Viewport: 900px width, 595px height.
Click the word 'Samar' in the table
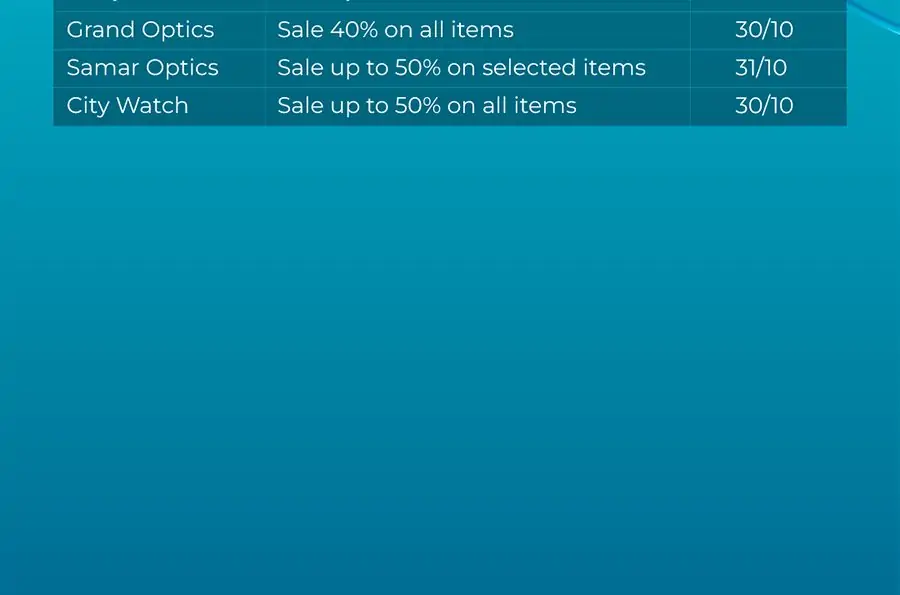click(102, 68)
